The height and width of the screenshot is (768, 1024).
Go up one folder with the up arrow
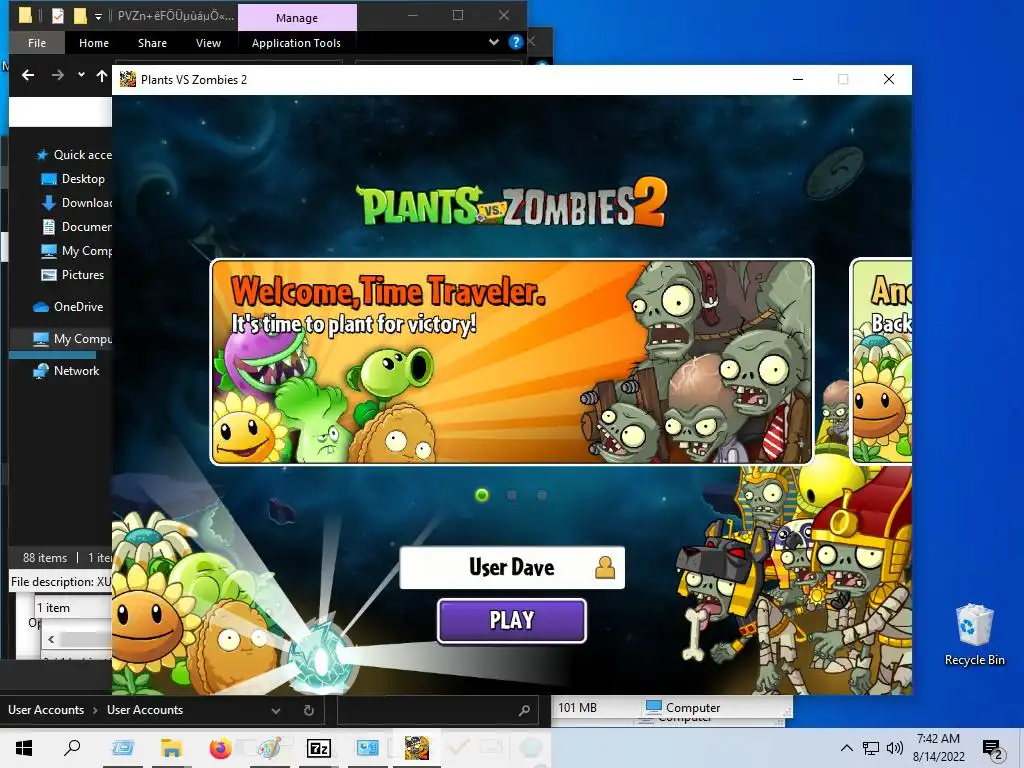(102, 75)
